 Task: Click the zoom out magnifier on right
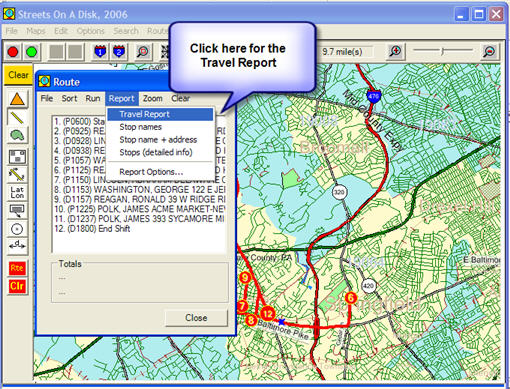click(x=489, y=51)
